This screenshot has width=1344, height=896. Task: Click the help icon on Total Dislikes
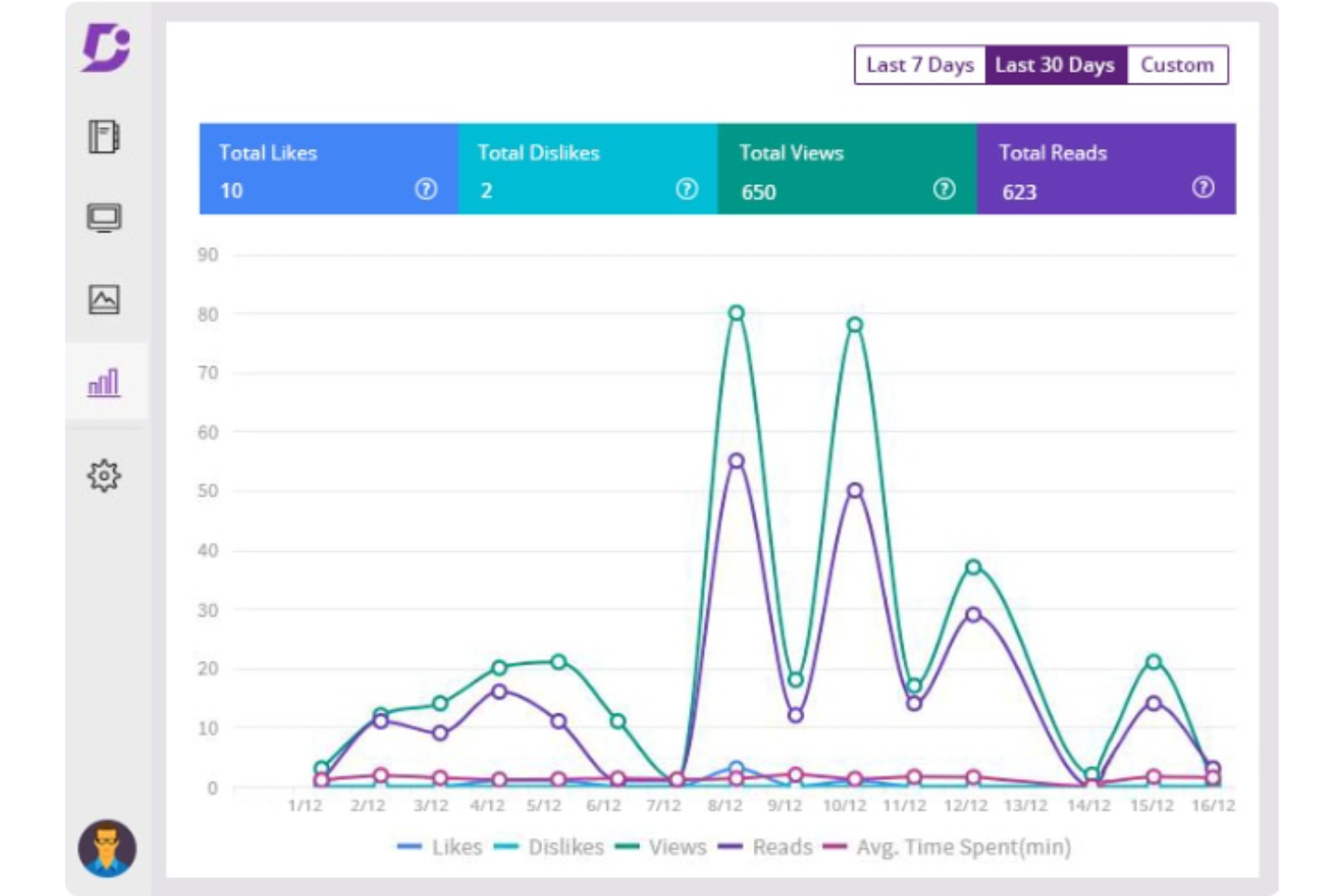[x=687, y=189]
